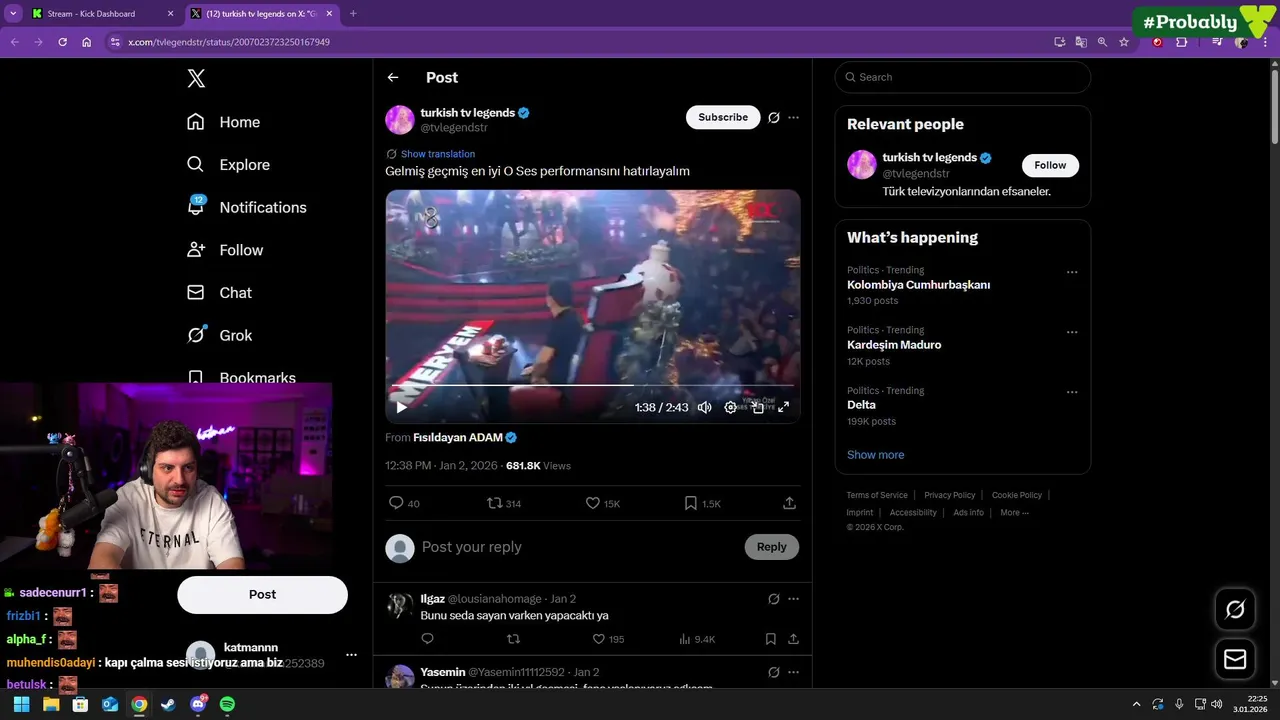
Task: Click Show translation link
Action: (x=438, y=154)
